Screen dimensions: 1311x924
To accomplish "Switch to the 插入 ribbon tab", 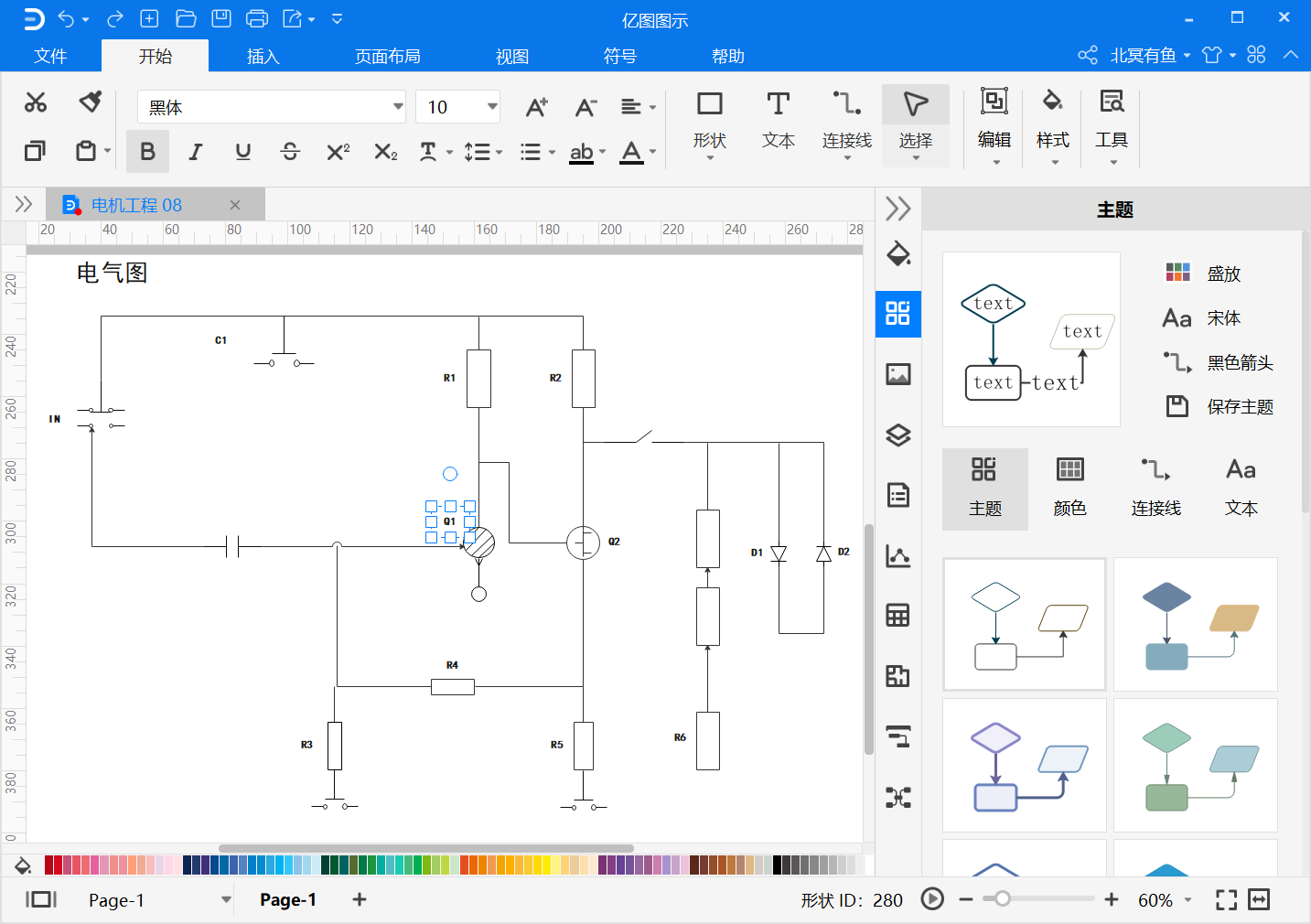I will (263, 56).
